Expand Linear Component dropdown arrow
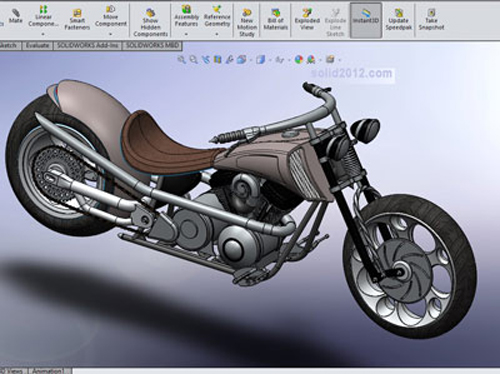The width and height of the screenshot is (500, 374). tap(43, 34)
